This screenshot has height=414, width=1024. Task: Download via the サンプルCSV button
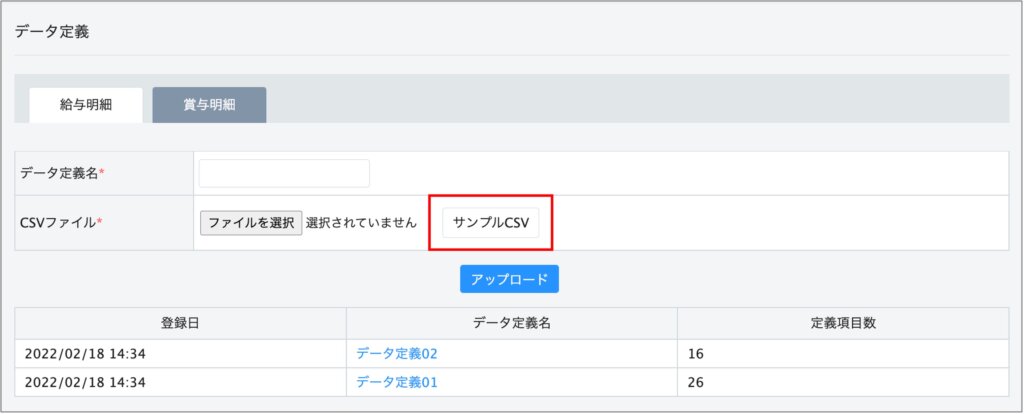490,223
